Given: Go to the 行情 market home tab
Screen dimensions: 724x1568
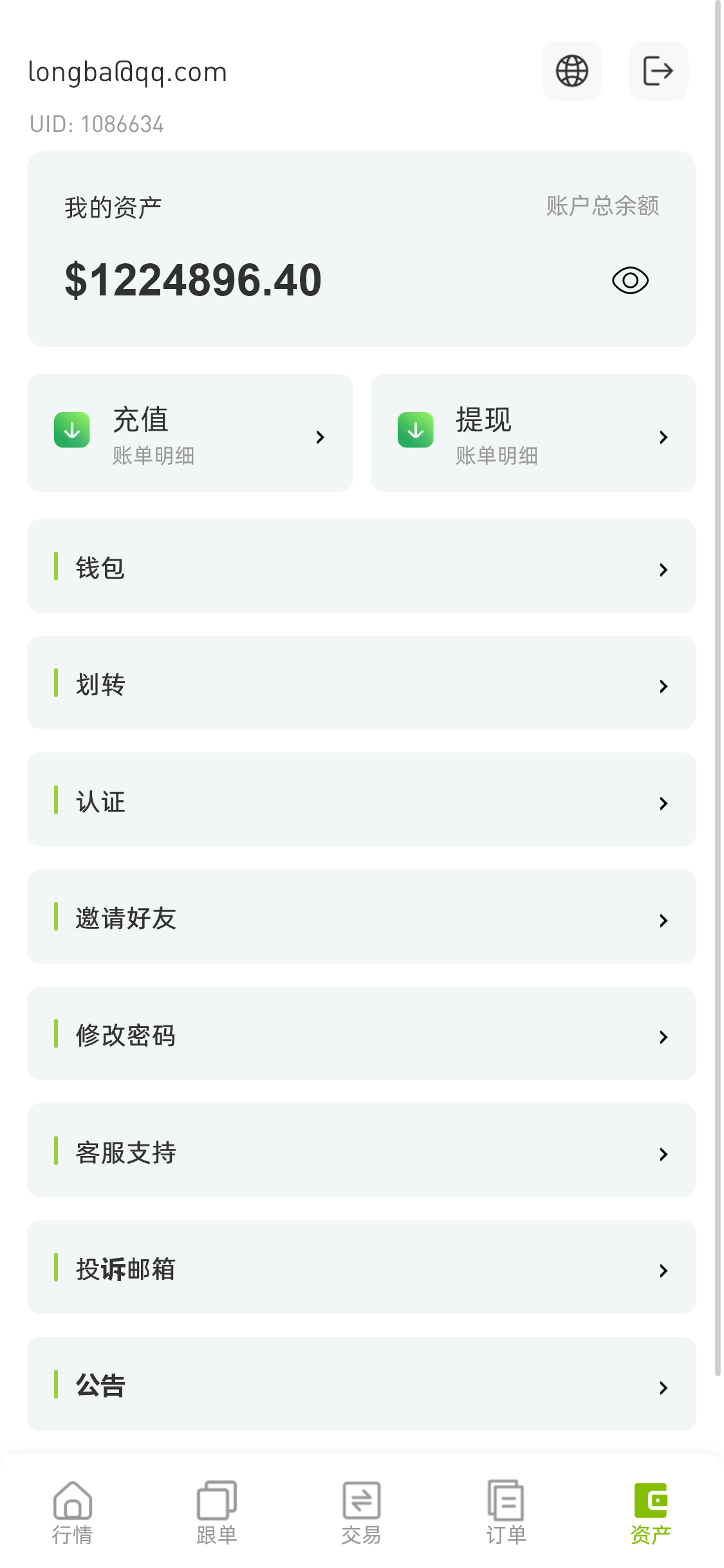Looking at the screenshot, I should pos(72,1513).
